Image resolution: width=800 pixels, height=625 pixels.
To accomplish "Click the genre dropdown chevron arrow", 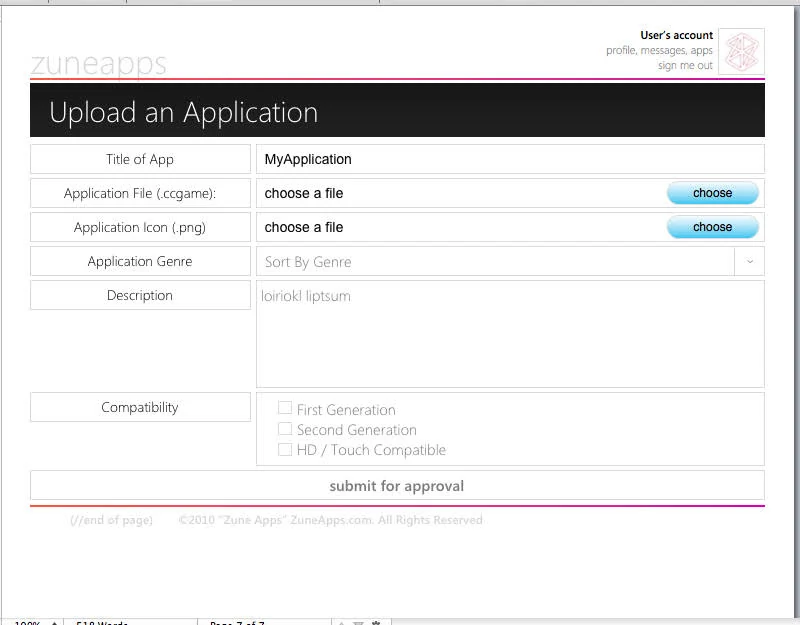I will point(749,261).
